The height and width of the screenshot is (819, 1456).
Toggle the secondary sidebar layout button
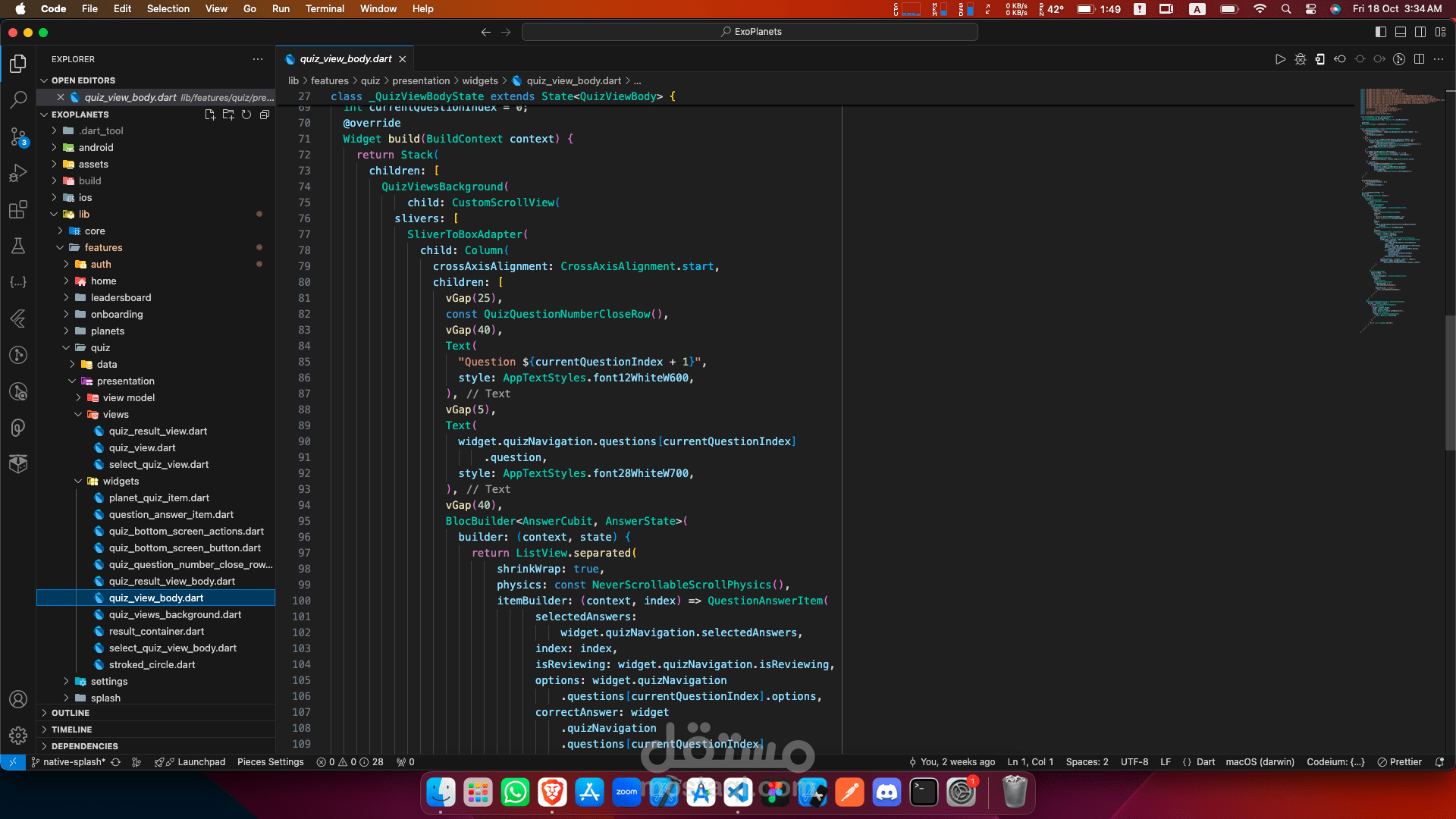pos(1420,32)
